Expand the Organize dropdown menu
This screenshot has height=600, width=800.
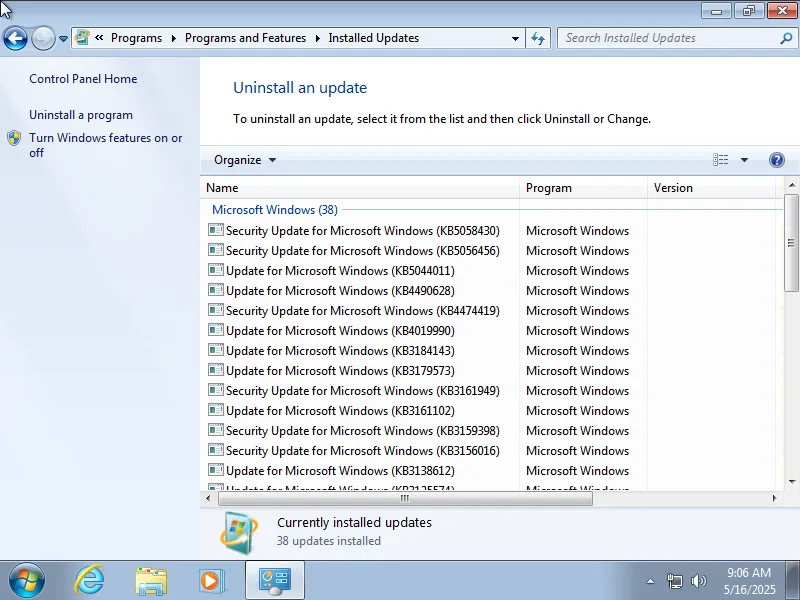pos(245,160)
